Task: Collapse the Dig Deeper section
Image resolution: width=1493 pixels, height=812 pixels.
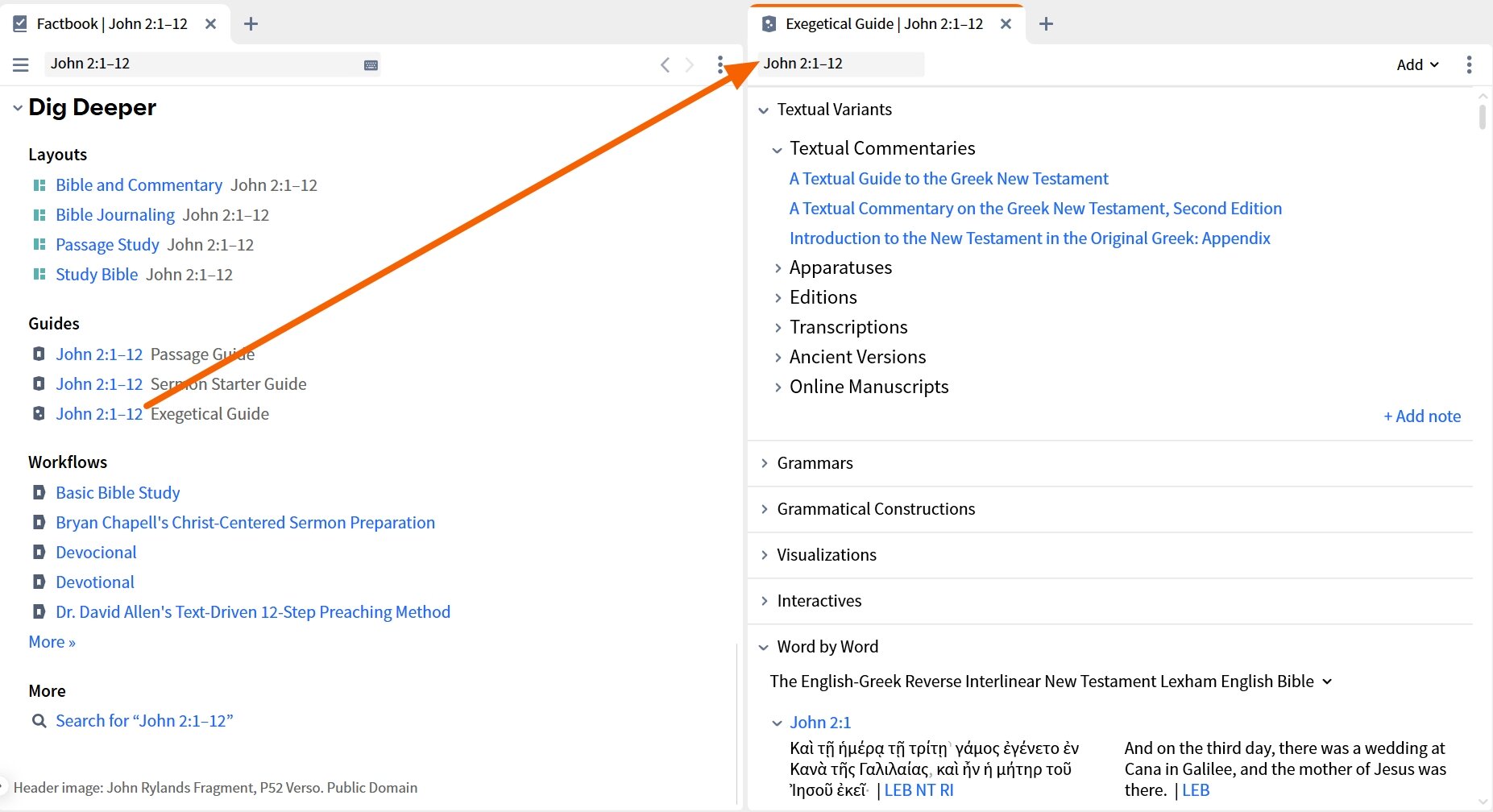Action: [x=17, y=108]
